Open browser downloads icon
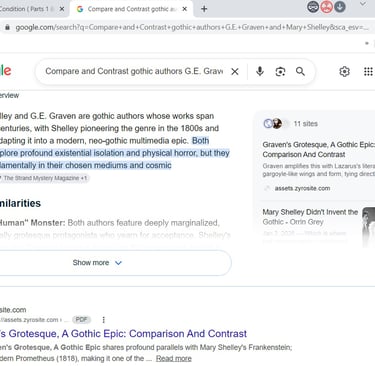The height and width of the screenshot is (366, 375). tap(340, 7)
